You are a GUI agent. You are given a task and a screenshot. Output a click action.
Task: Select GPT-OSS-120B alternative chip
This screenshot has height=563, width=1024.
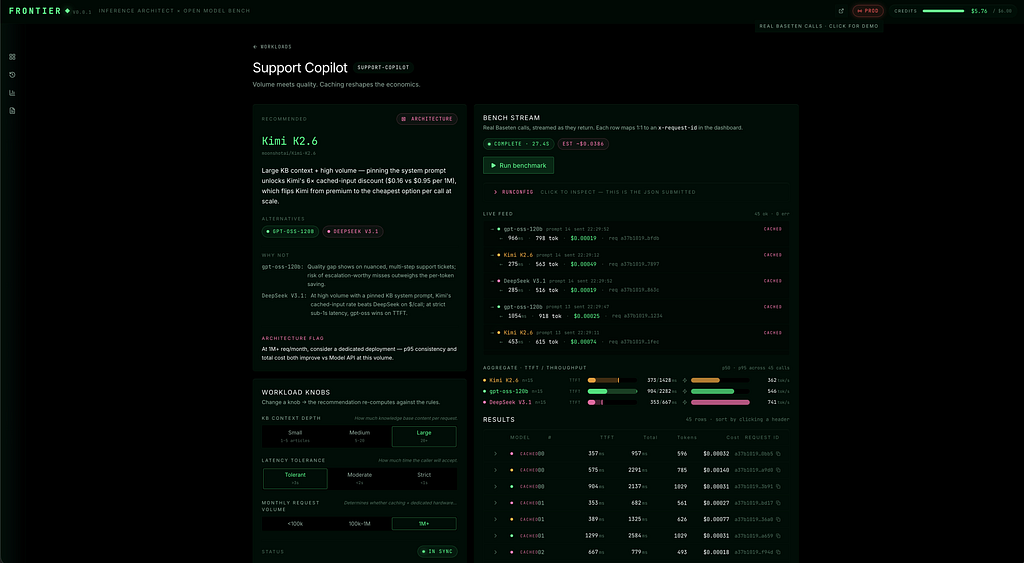pyautogui.click(x=290, y=231)
